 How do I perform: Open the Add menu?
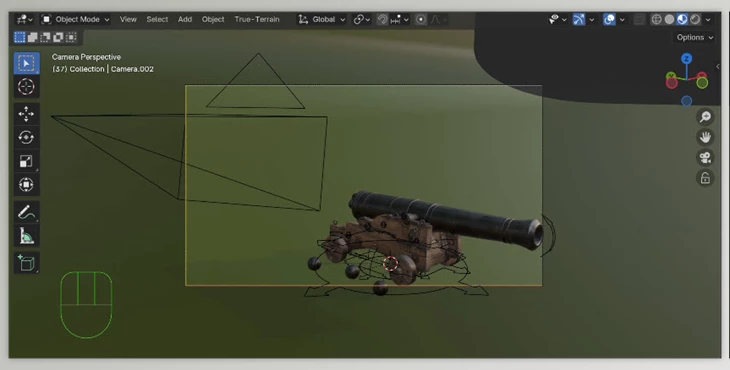pos(185,20)
